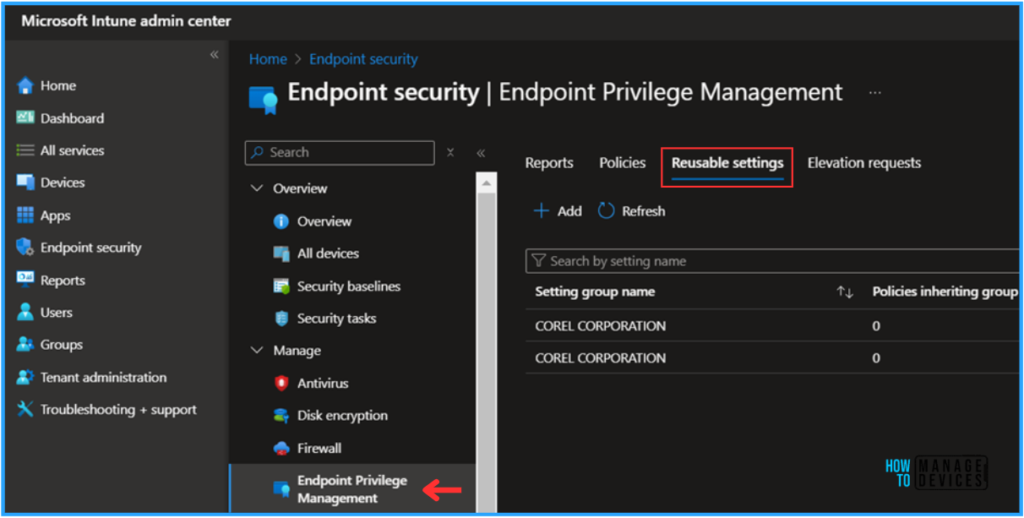Viewport: 1024px width, 518px height.
Task: Click the Home icon in the left navigation
Action: tap(25, 86)
